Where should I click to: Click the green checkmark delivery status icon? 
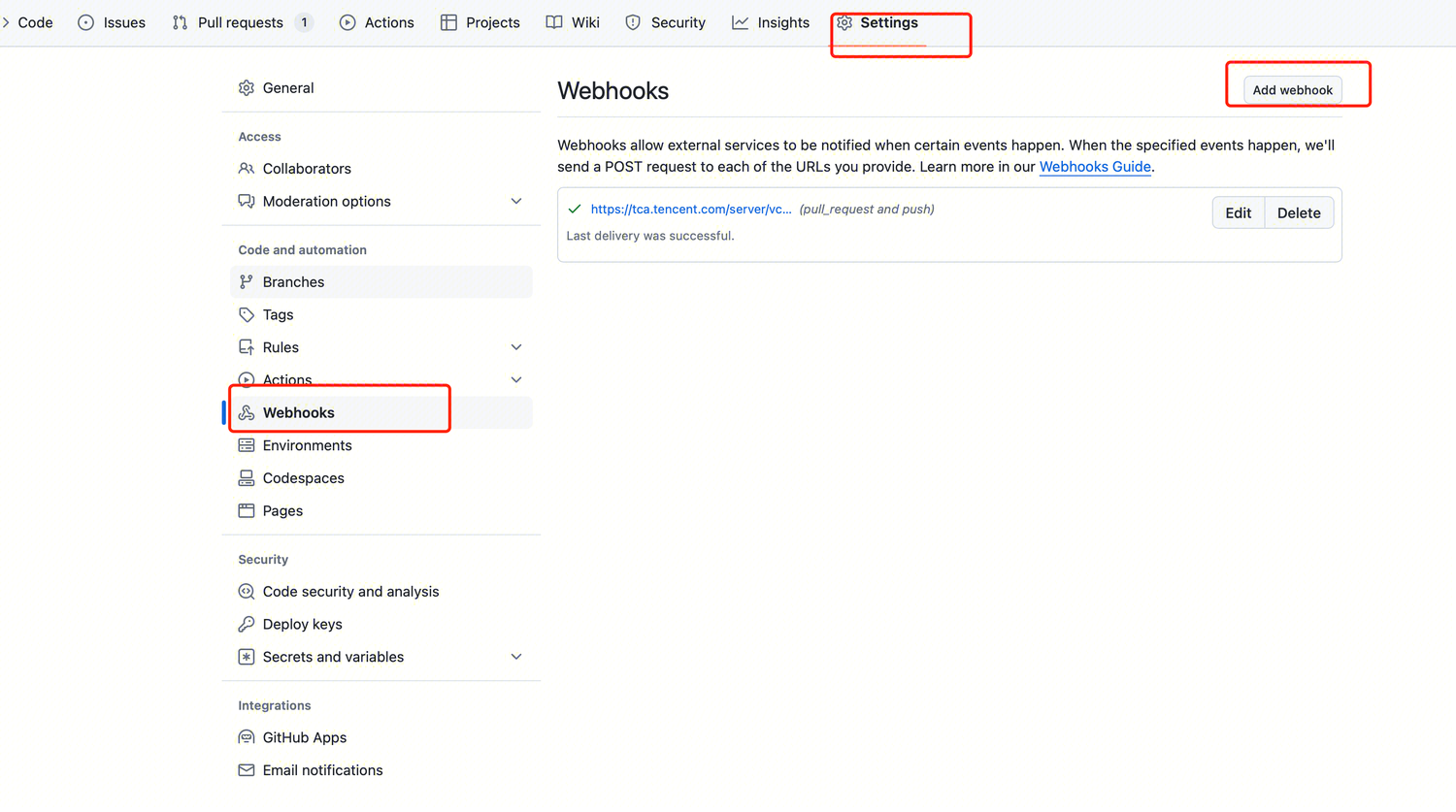pyautogui.click(x=575, y=209)
